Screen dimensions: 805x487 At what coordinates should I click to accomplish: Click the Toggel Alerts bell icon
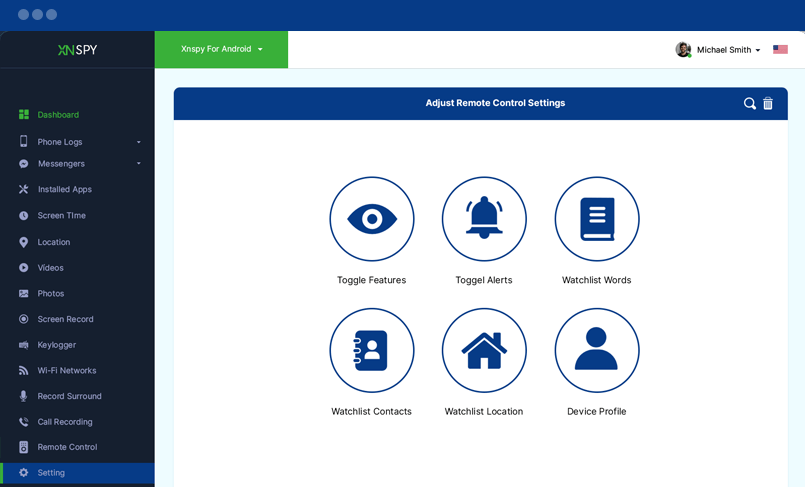(484, 219)
